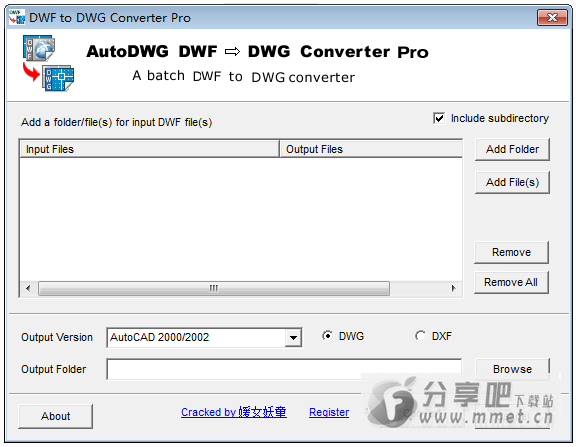Click the Add Folder button

click(x=512, y=149)
